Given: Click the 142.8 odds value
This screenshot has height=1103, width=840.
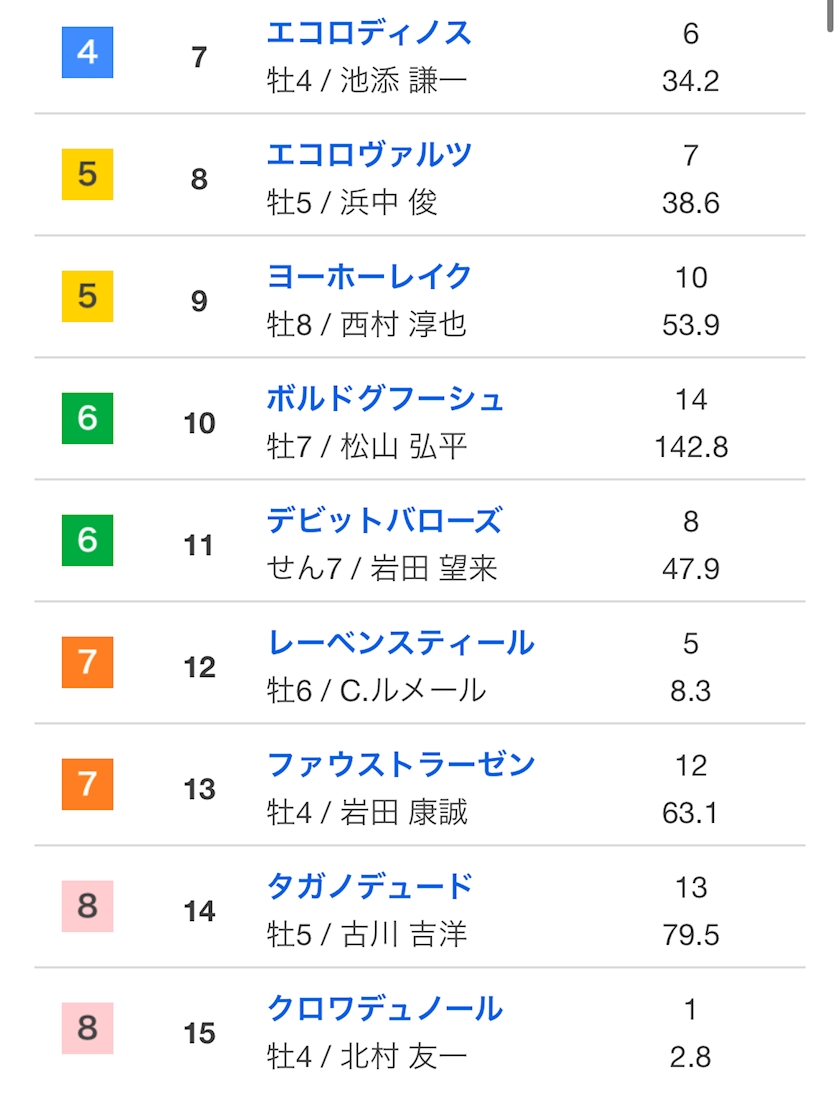Looking at the screenshot, I should point(691,447).
